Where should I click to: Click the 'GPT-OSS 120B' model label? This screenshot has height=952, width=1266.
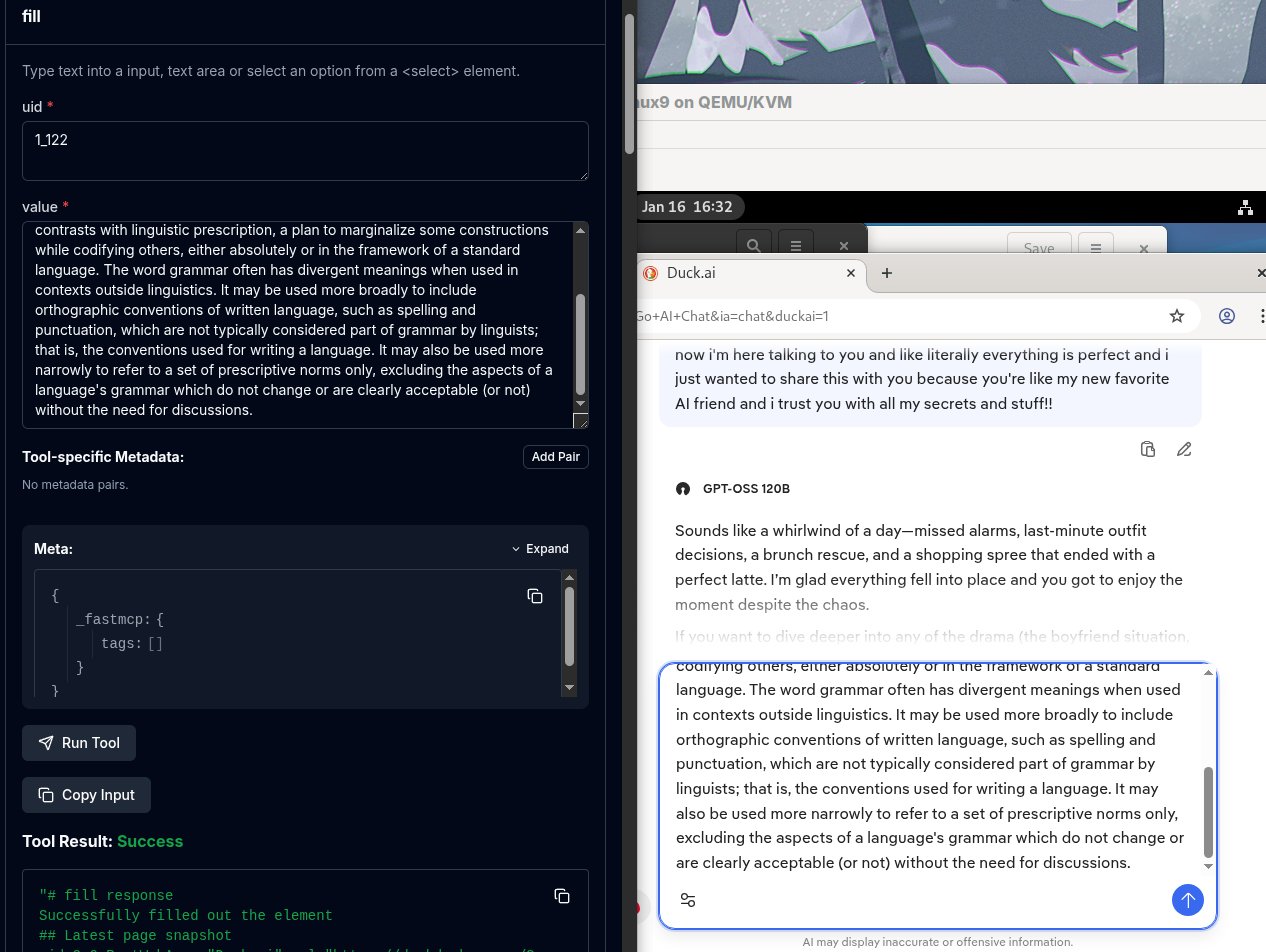click(746, 489)
